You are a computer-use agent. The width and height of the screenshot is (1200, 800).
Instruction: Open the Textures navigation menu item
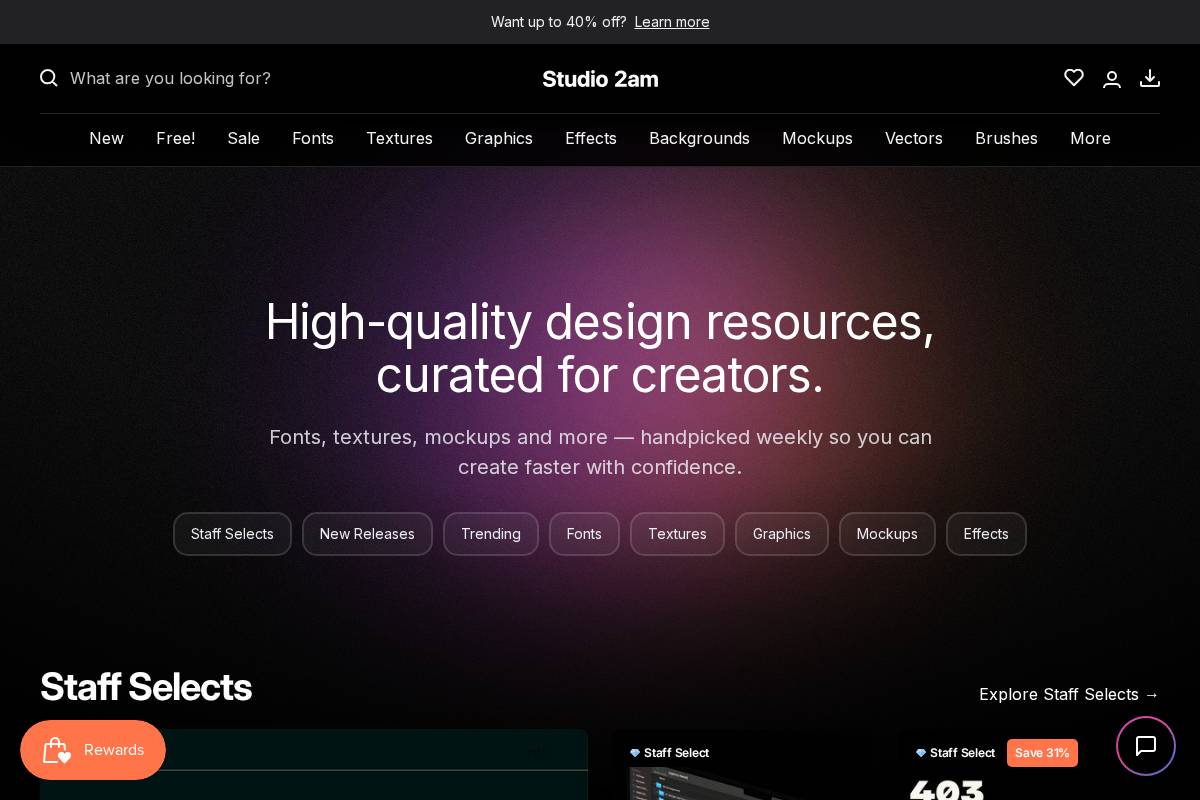(x=399, y=138)
